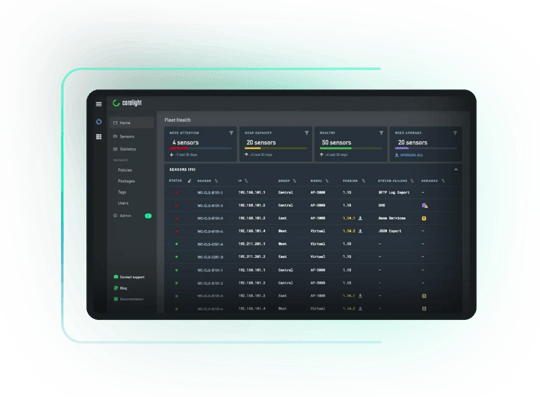This screenshot has width=540, height=397.
Task: Open Packages under Manage
Action: (126, 181)
